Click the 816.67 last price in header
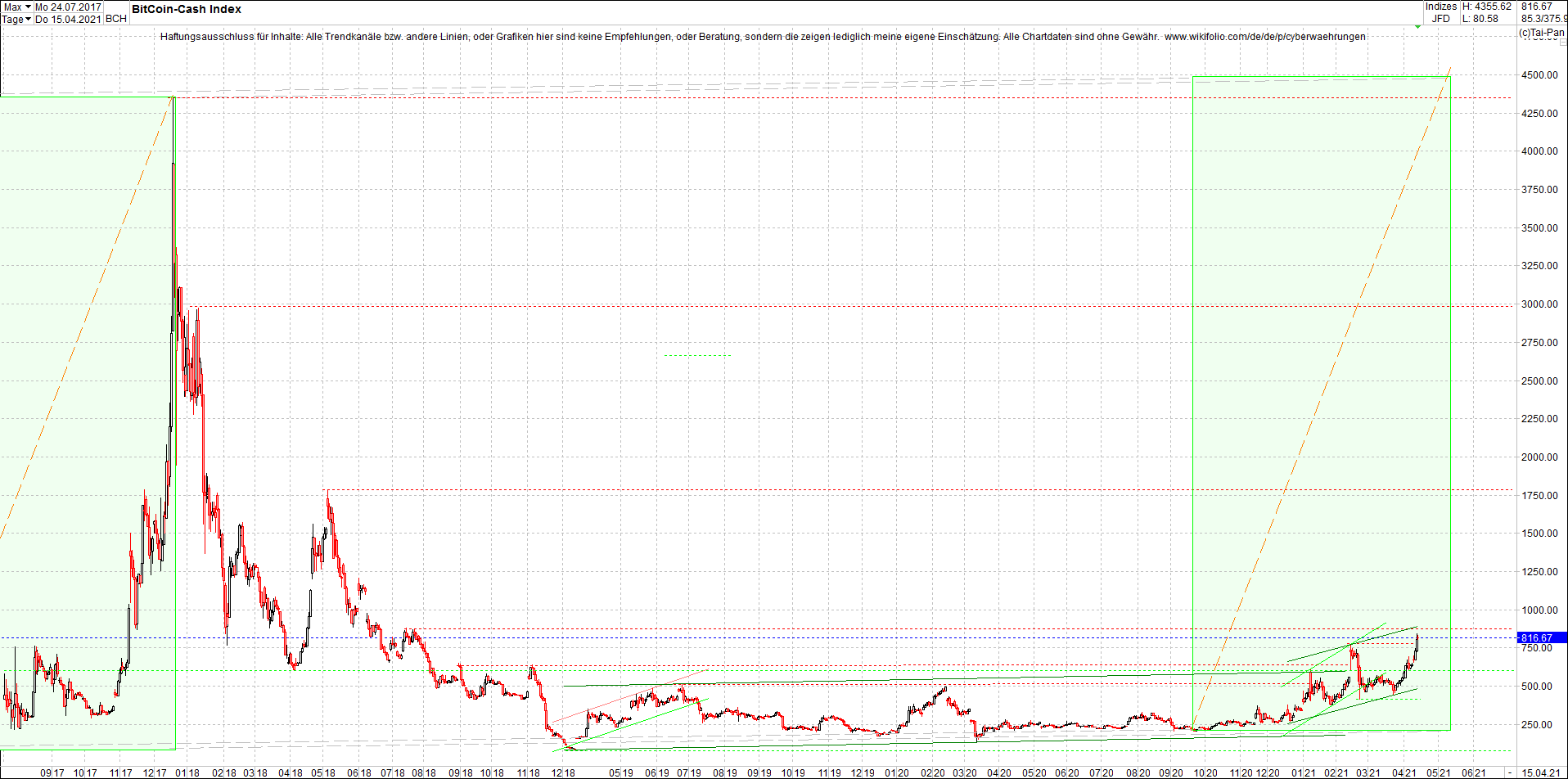 [x=1537, y=7]
